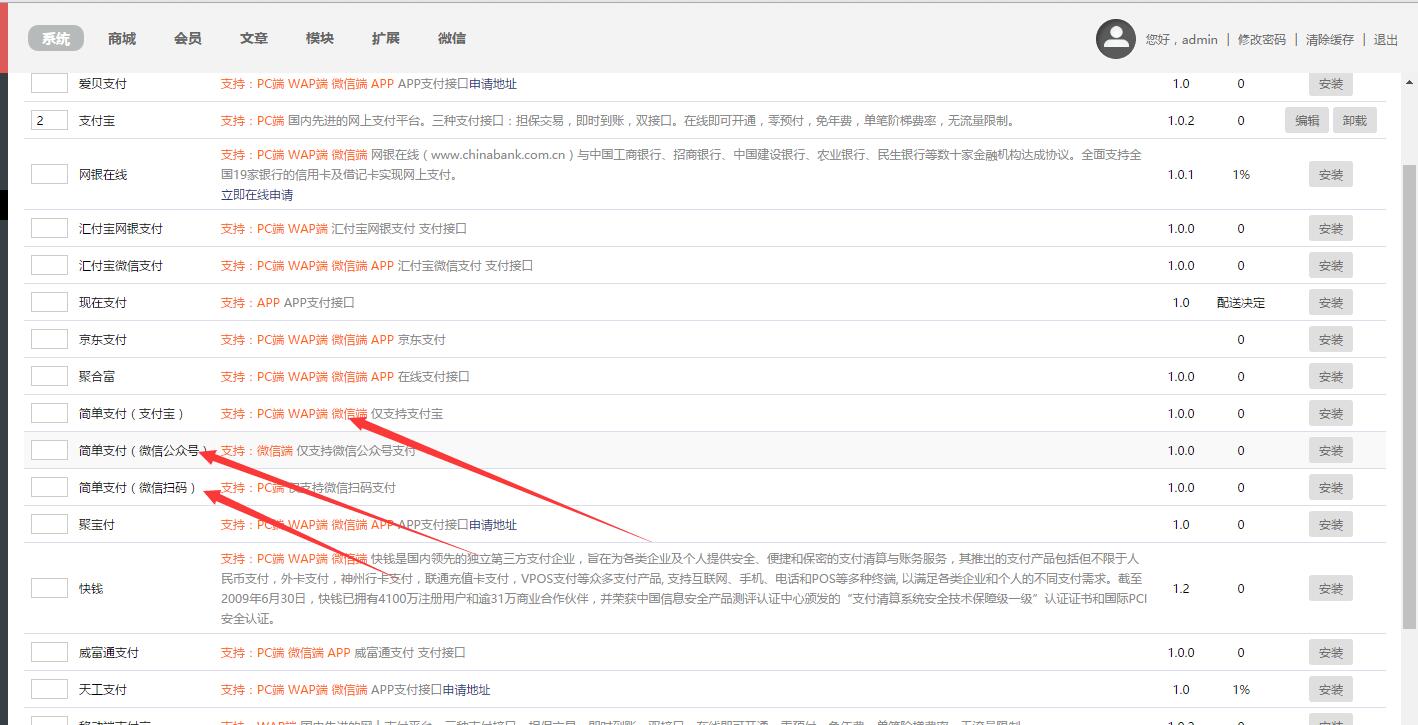The image size is (1418, 725).
Task: Click the vertical scrollbar on the right
Action: 1409,400
